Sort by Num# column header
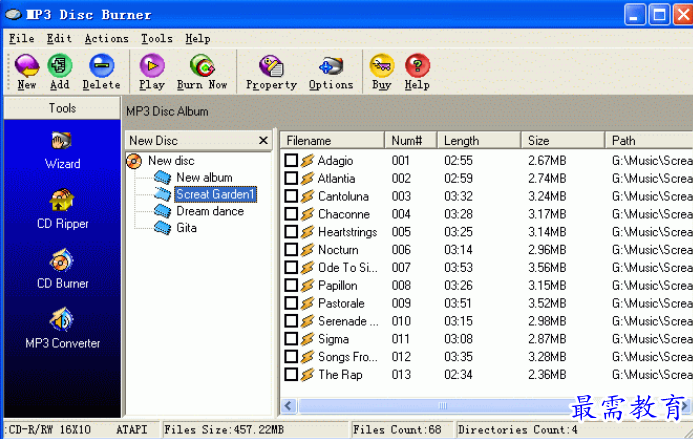Screen dimensions: 693x439 (x=411, y=141)
